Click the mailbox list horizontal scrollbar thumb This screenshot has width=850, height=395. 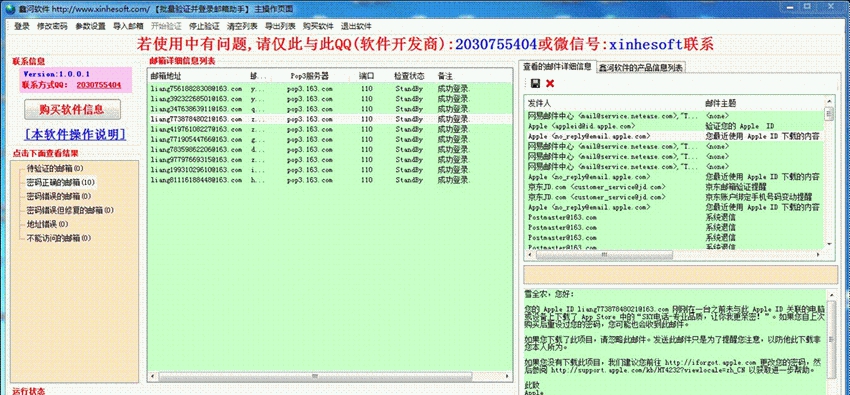point(314,376)
